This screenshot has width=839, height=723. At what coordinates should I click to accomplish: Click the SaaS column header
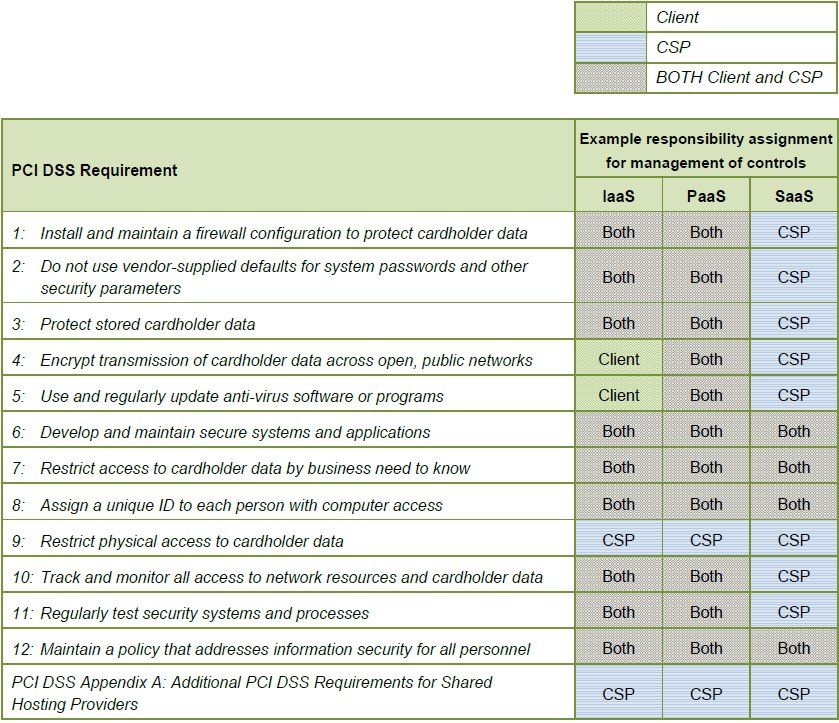(x=794, y=196)
